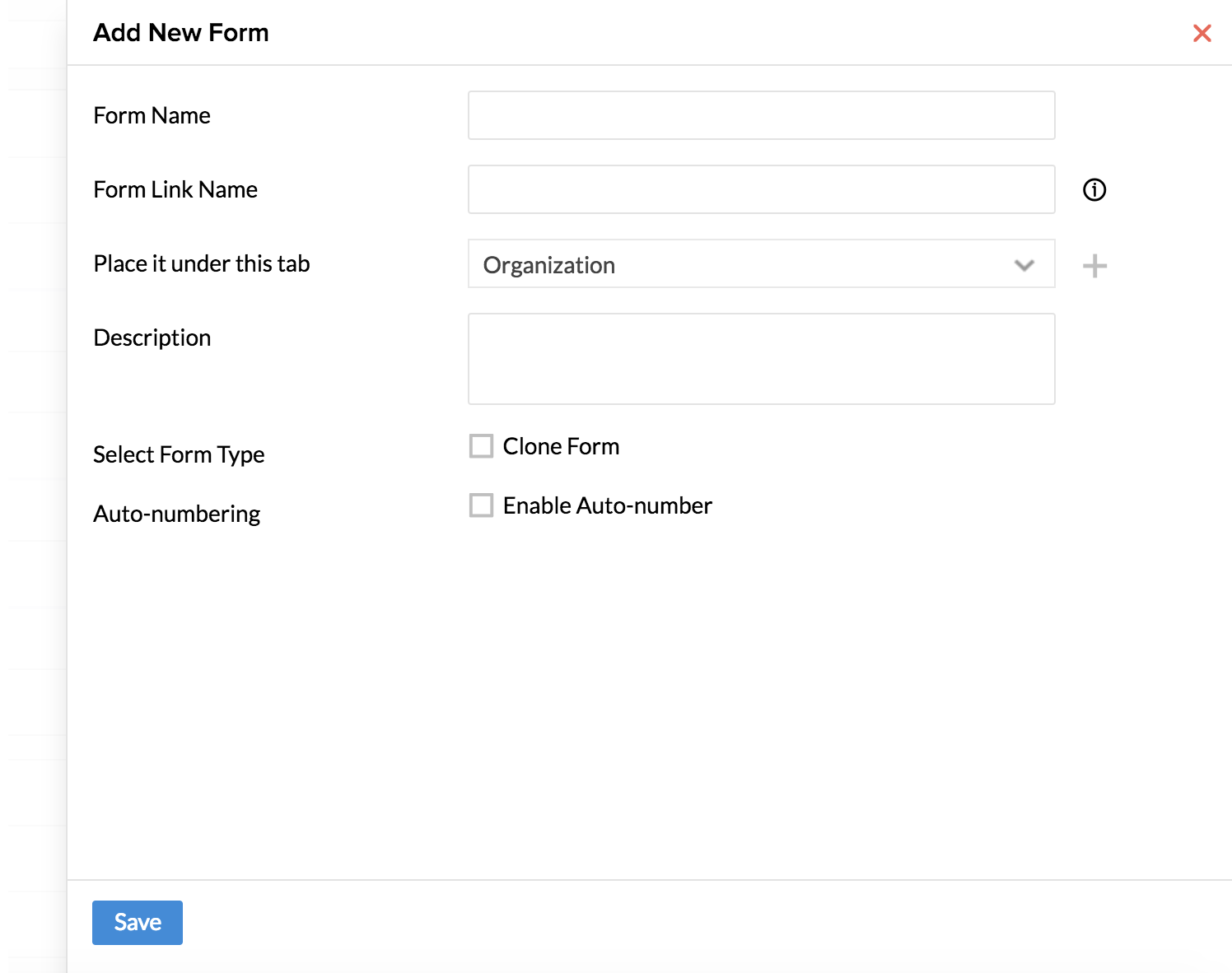Click the plus icon to add a tab
The image size is (1232, 973).
[x=1094, y=266]
